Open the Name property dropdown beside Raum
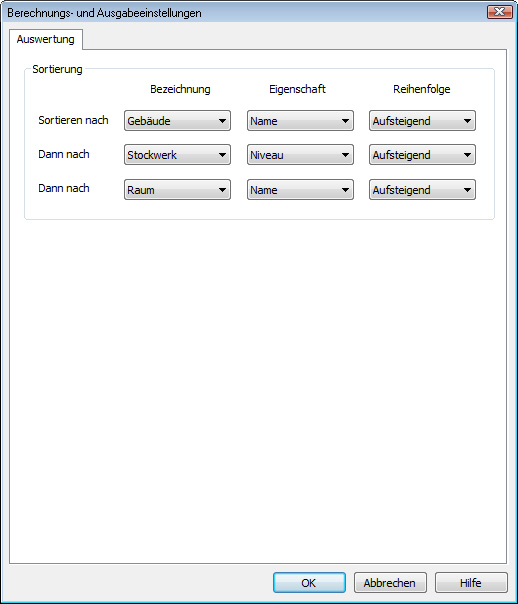This screenshot has height=604, width=518. pos(300,190)
